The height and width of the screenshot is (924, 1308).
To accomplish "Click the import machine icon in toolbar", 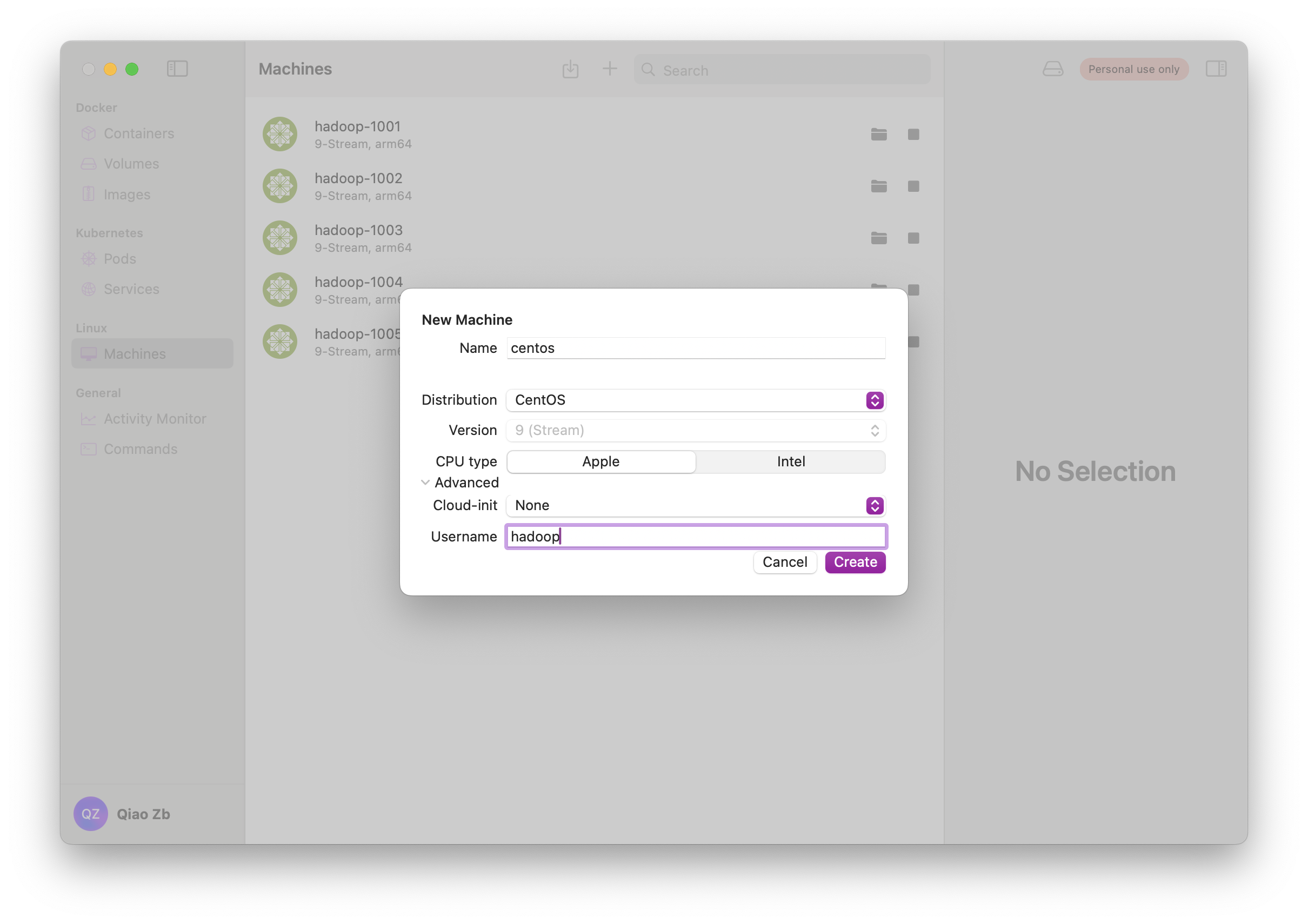I will pyautogui.click(x=570, y=70).
